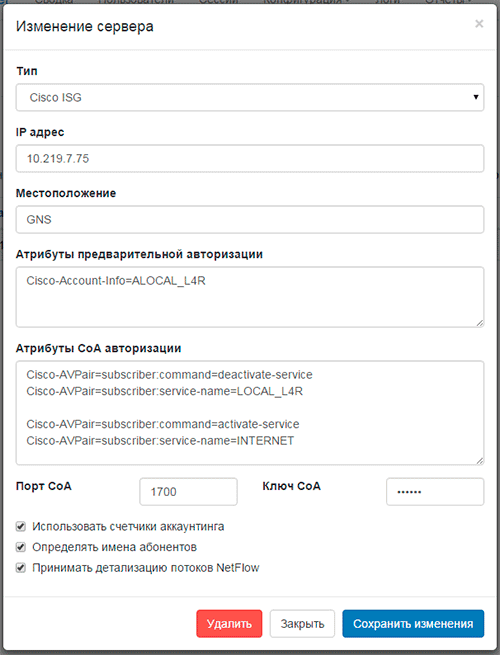Click the resize grip of the CoA авторизации textarea

click(480, 461)
